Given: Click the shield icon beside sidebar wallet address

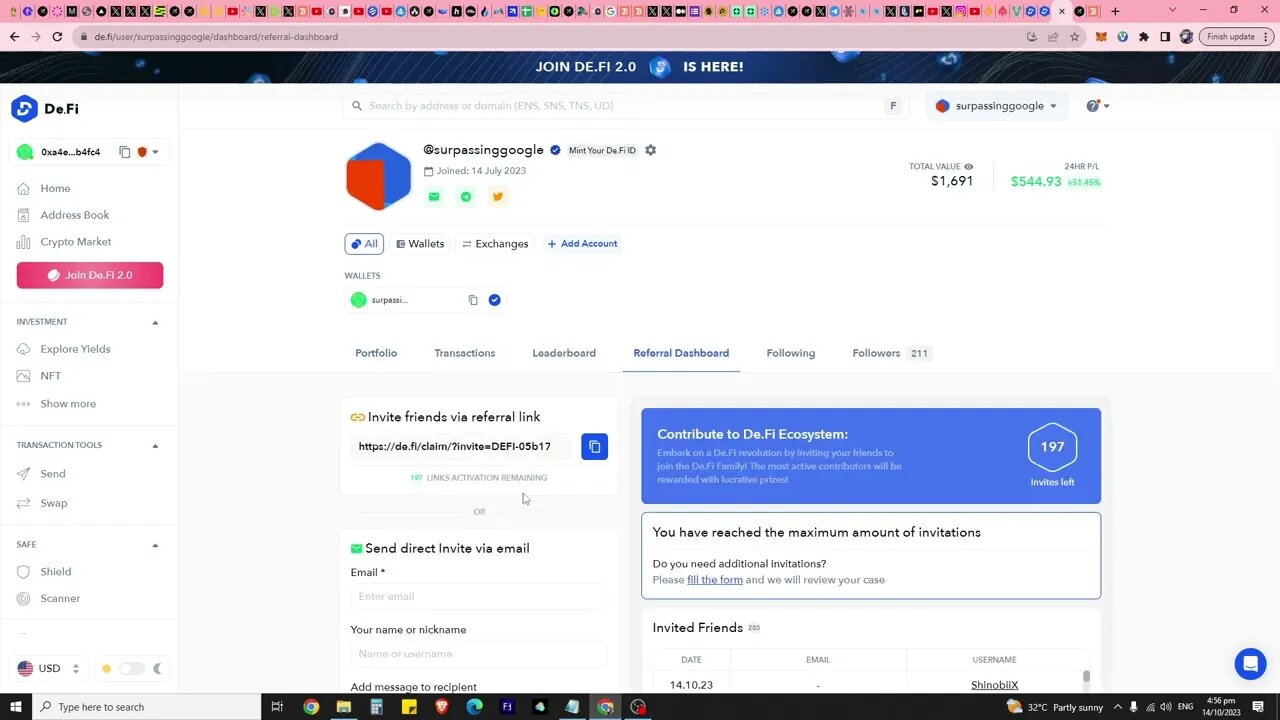Looking at the screenshot, I should [142, 152].
